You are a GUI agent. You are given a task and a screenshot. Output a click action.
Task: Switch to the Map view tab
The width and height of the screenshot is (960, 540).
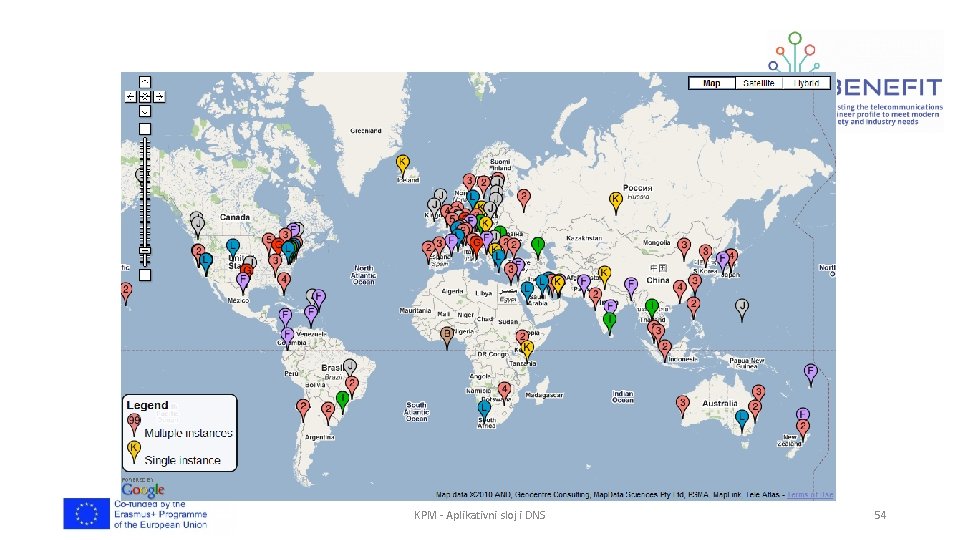[711, 83]
